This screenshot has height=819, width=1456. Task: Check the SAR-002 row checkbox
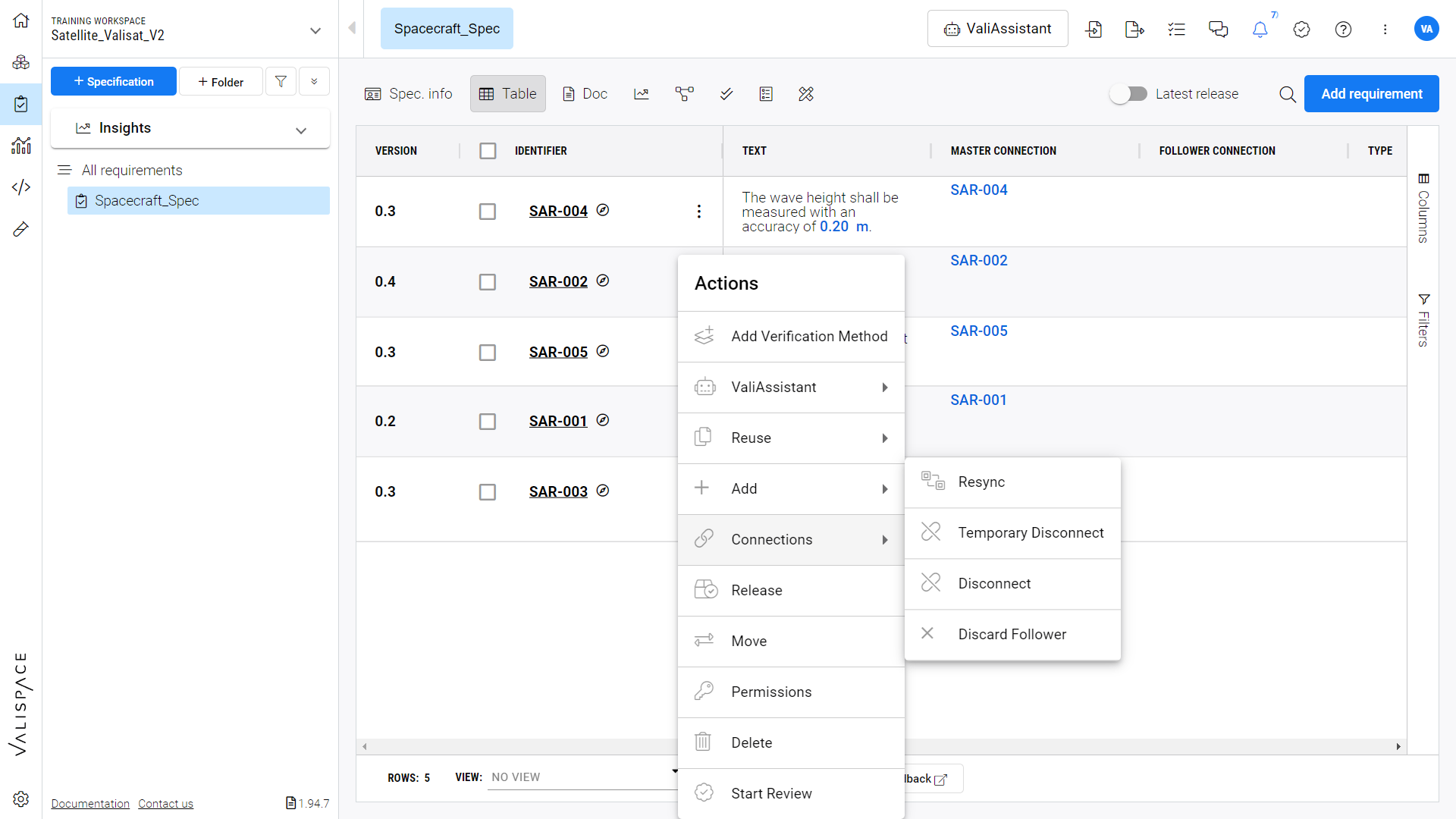coord(488,282)
